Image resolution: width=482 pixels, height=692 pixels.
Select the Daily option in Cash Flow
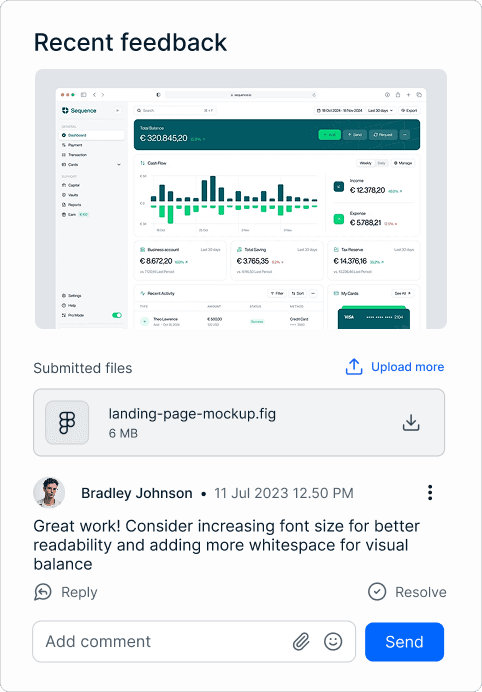pyautogui.click(x=381, y=163)
